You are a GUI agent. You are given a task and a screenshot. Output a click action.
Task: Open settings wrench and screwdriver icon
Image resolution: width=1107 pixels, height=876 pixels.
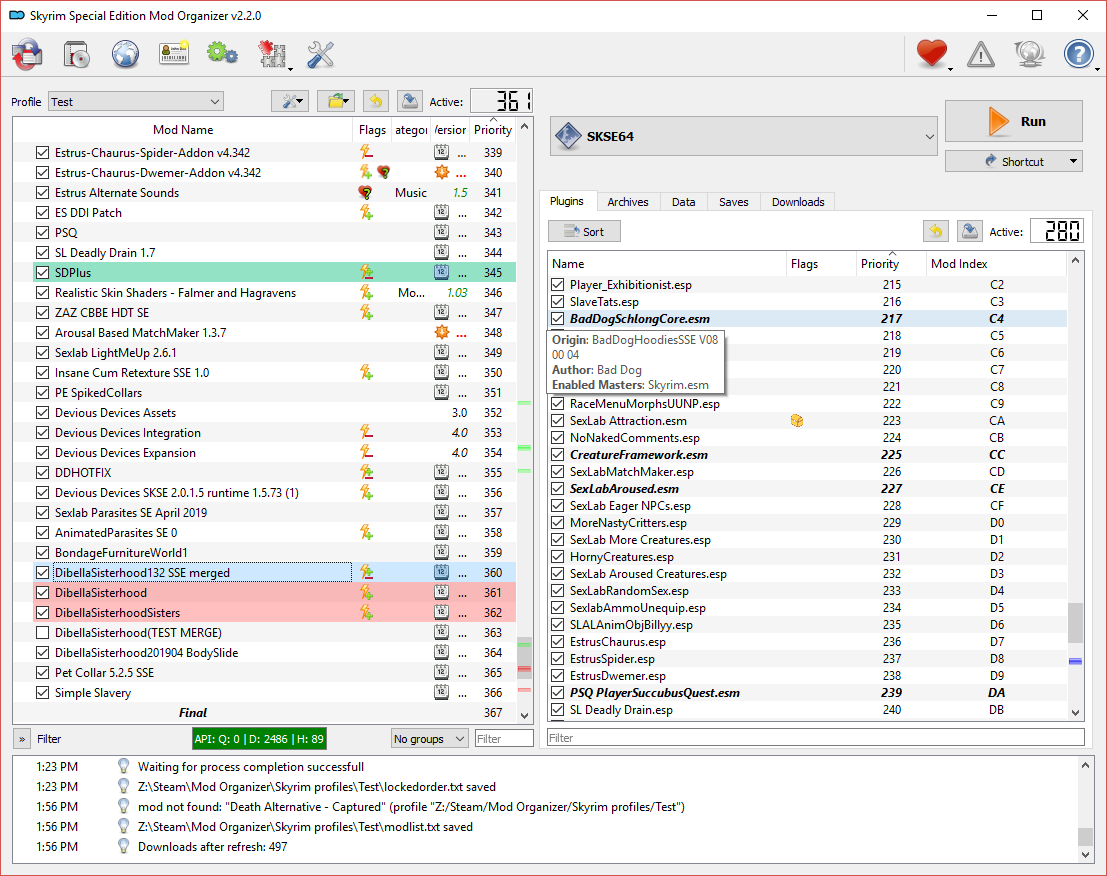320,54
